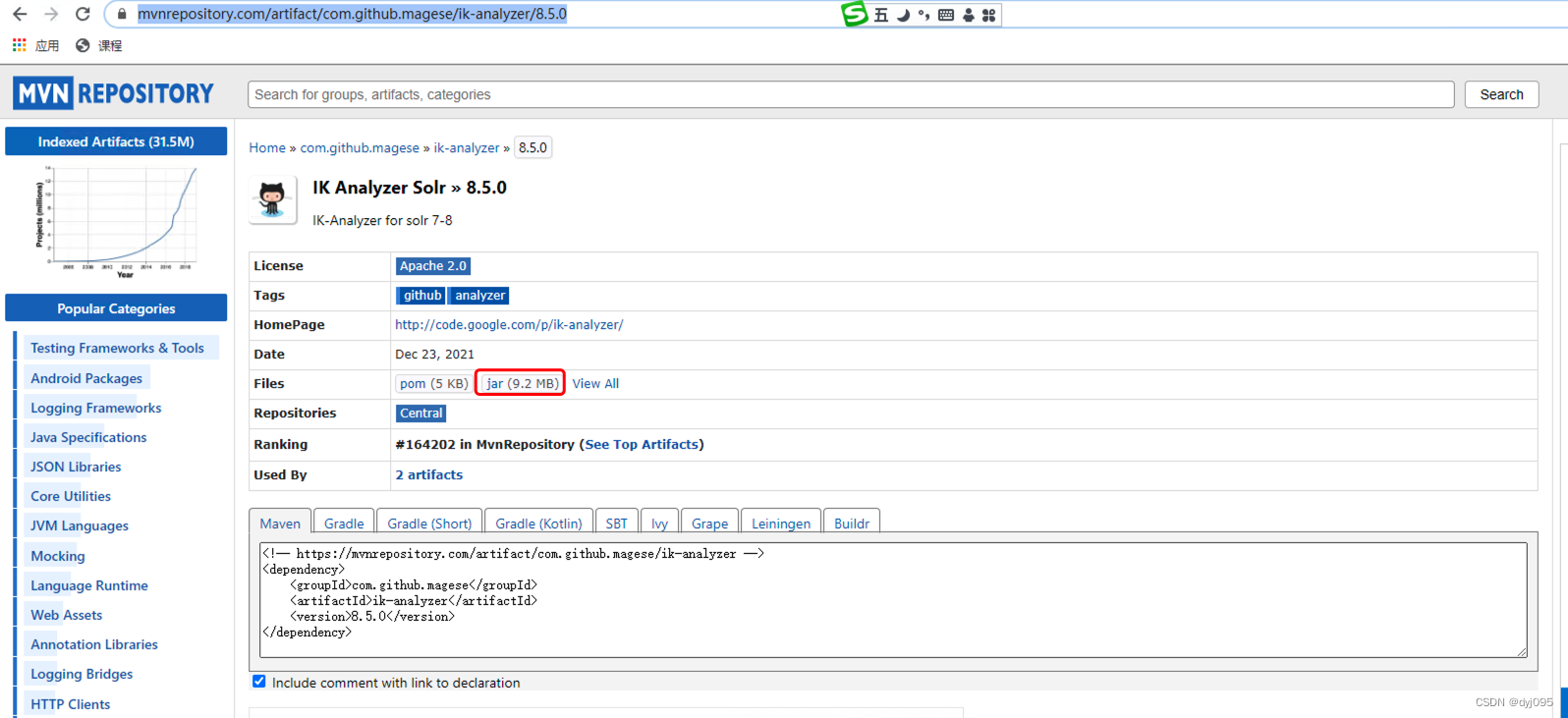Toggle Sogou moon half-width icon

pos(903,15)
